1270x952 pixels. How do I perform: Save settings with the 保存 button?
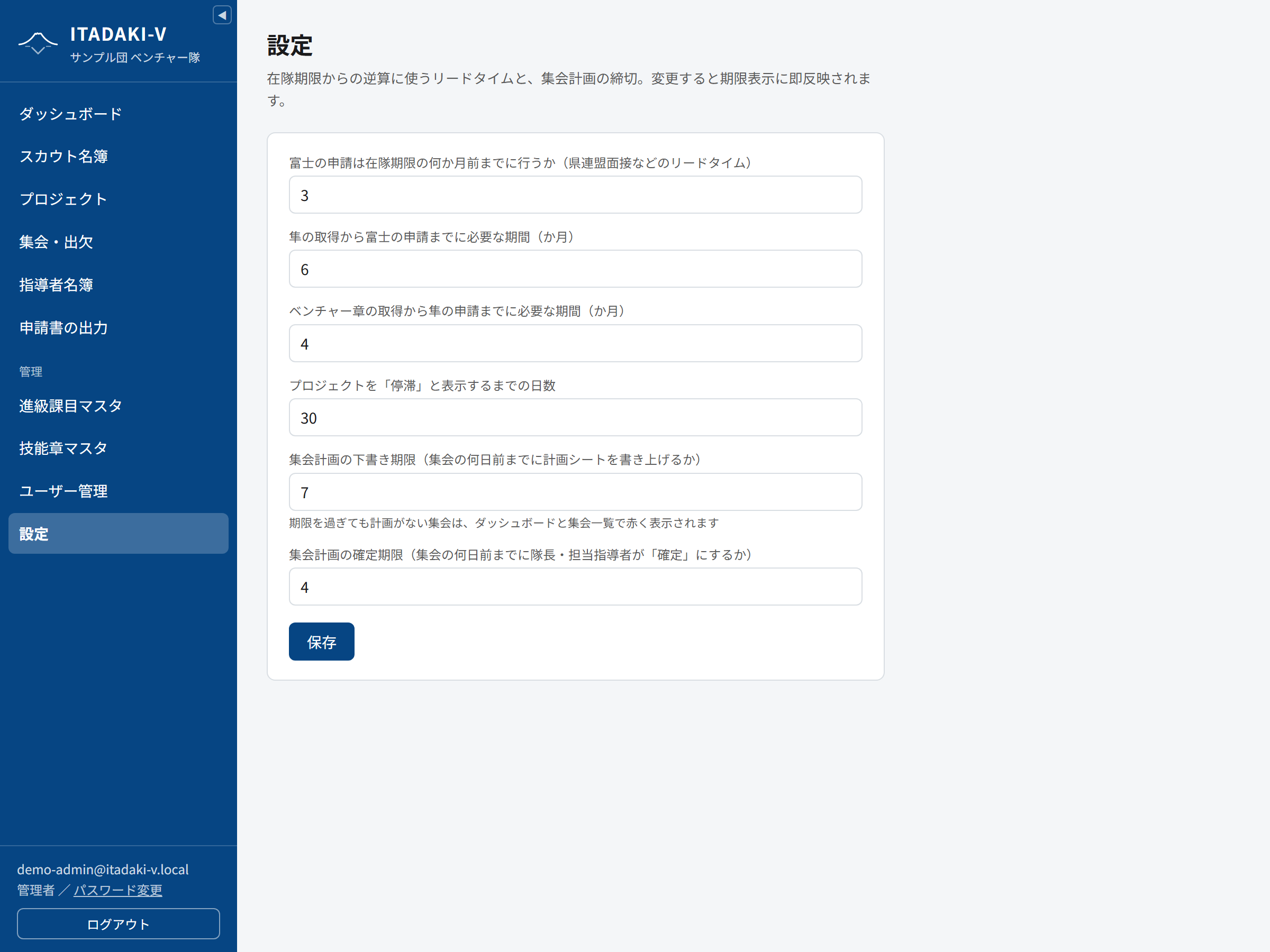click(322, 642)
